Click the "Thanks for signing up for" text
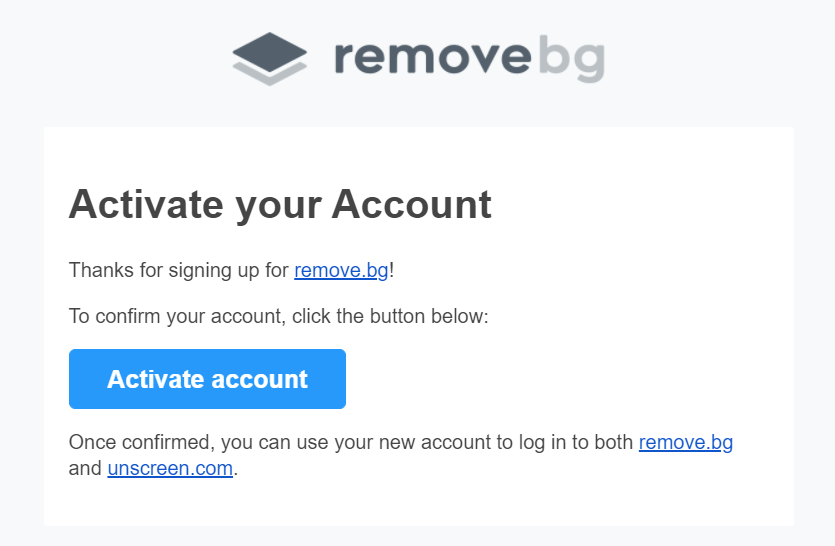The image size is (835, 546). (x=179, y=271)
